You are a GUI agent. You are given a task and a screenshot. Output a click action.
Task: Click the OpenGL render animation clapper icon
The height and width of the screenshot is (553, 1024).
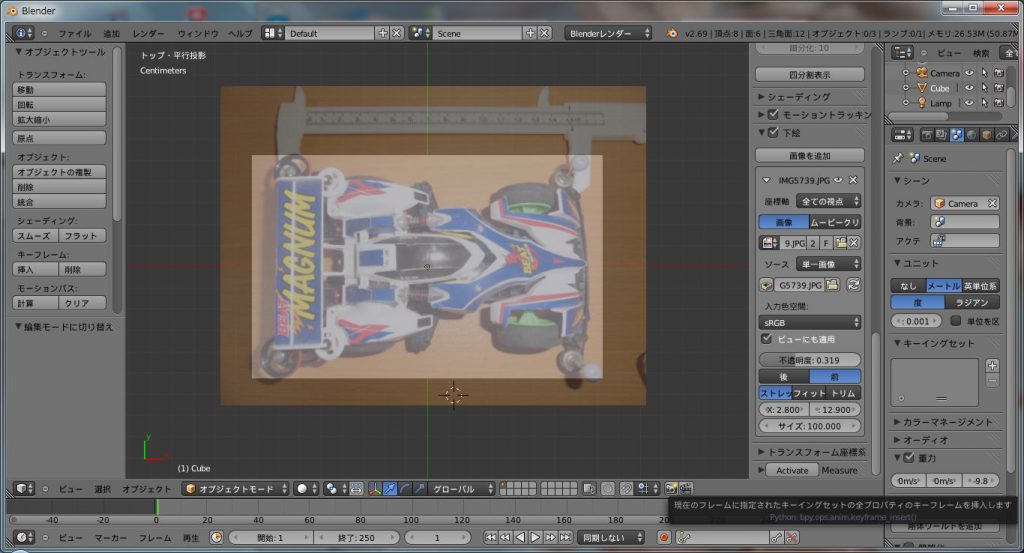[685, 488]
